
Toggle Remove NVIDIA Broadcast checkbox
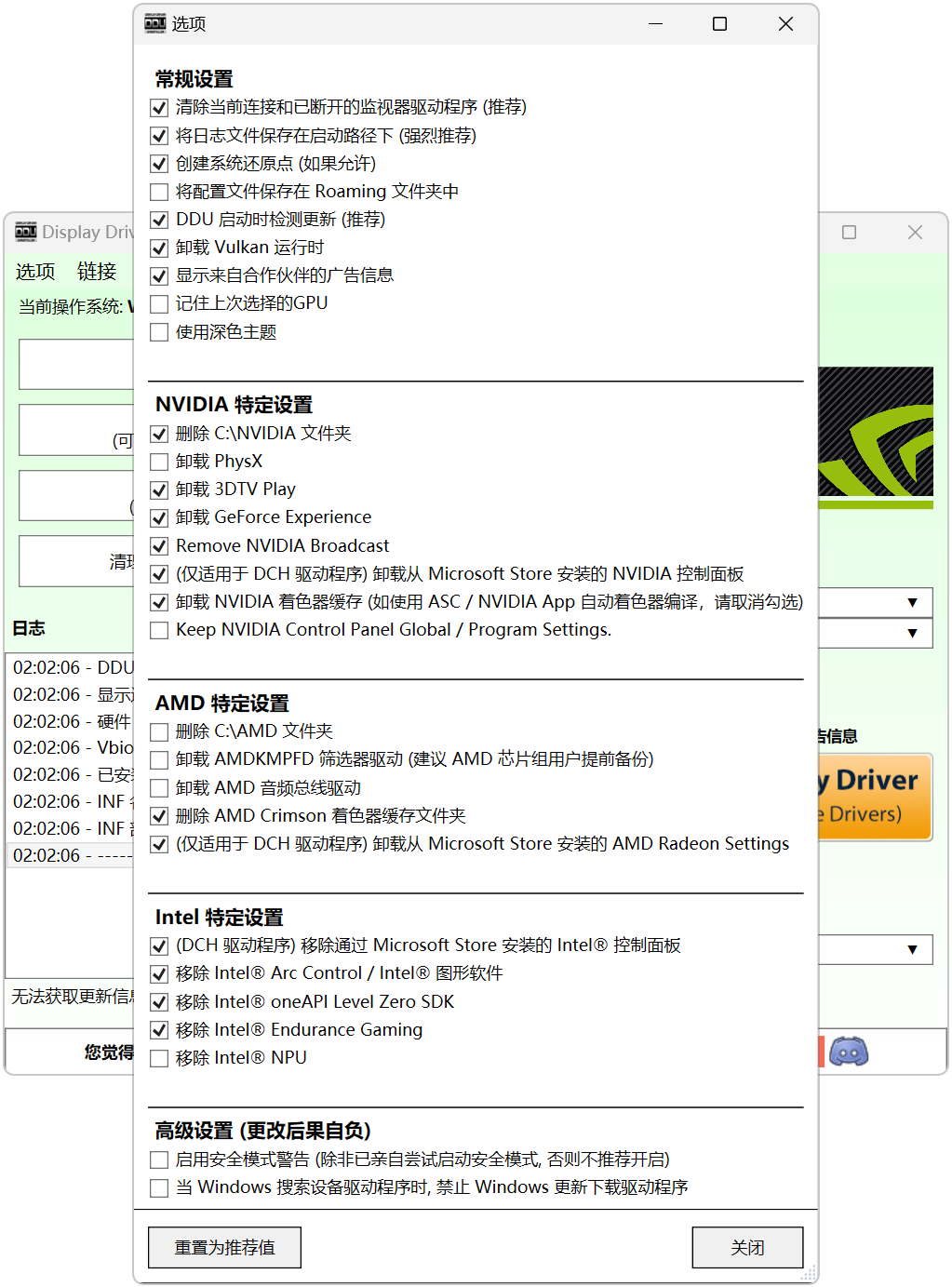point(159,546)
